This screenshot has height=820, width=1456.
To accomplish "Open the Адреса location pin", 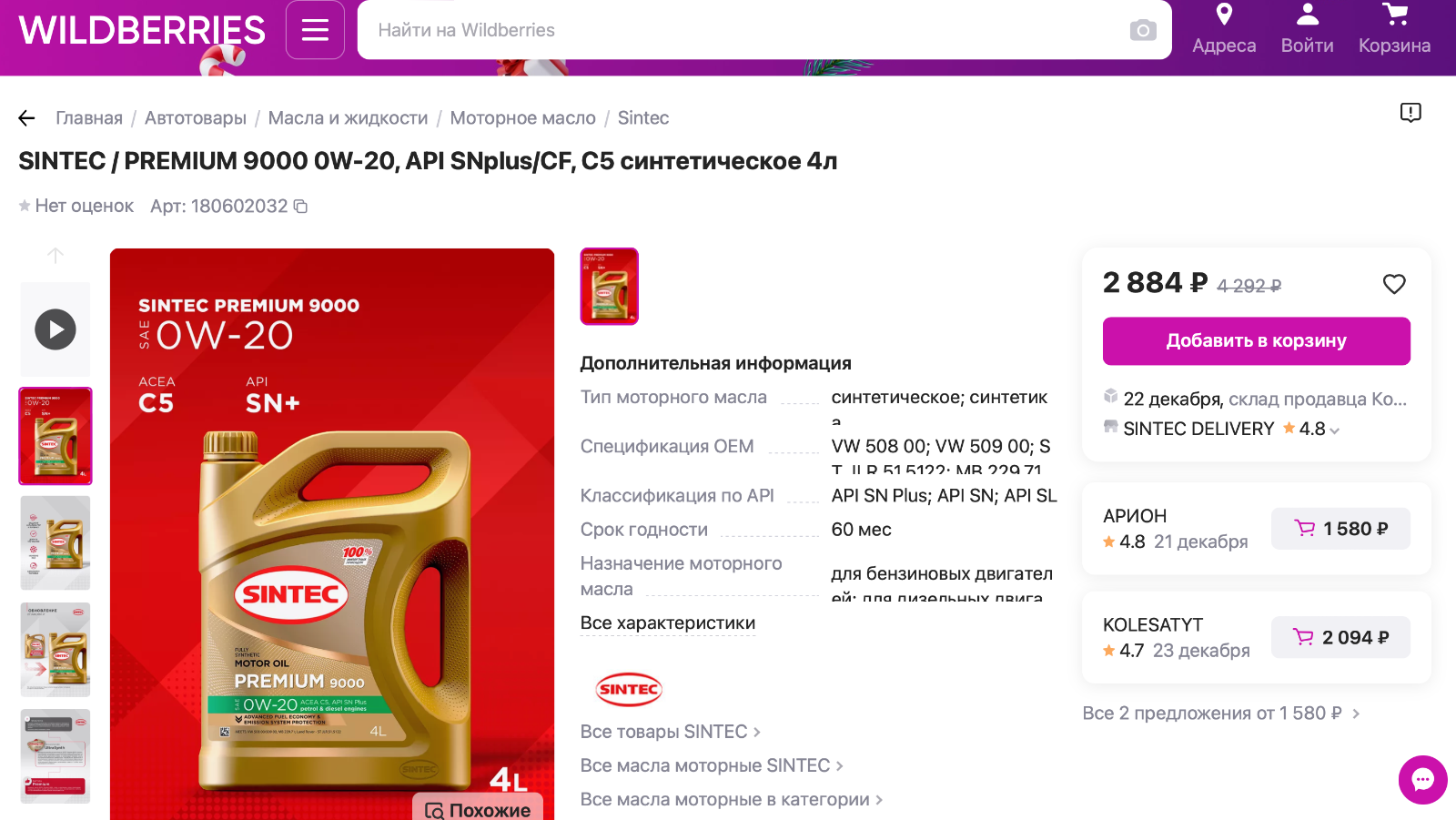I will tap(1224, 29).
